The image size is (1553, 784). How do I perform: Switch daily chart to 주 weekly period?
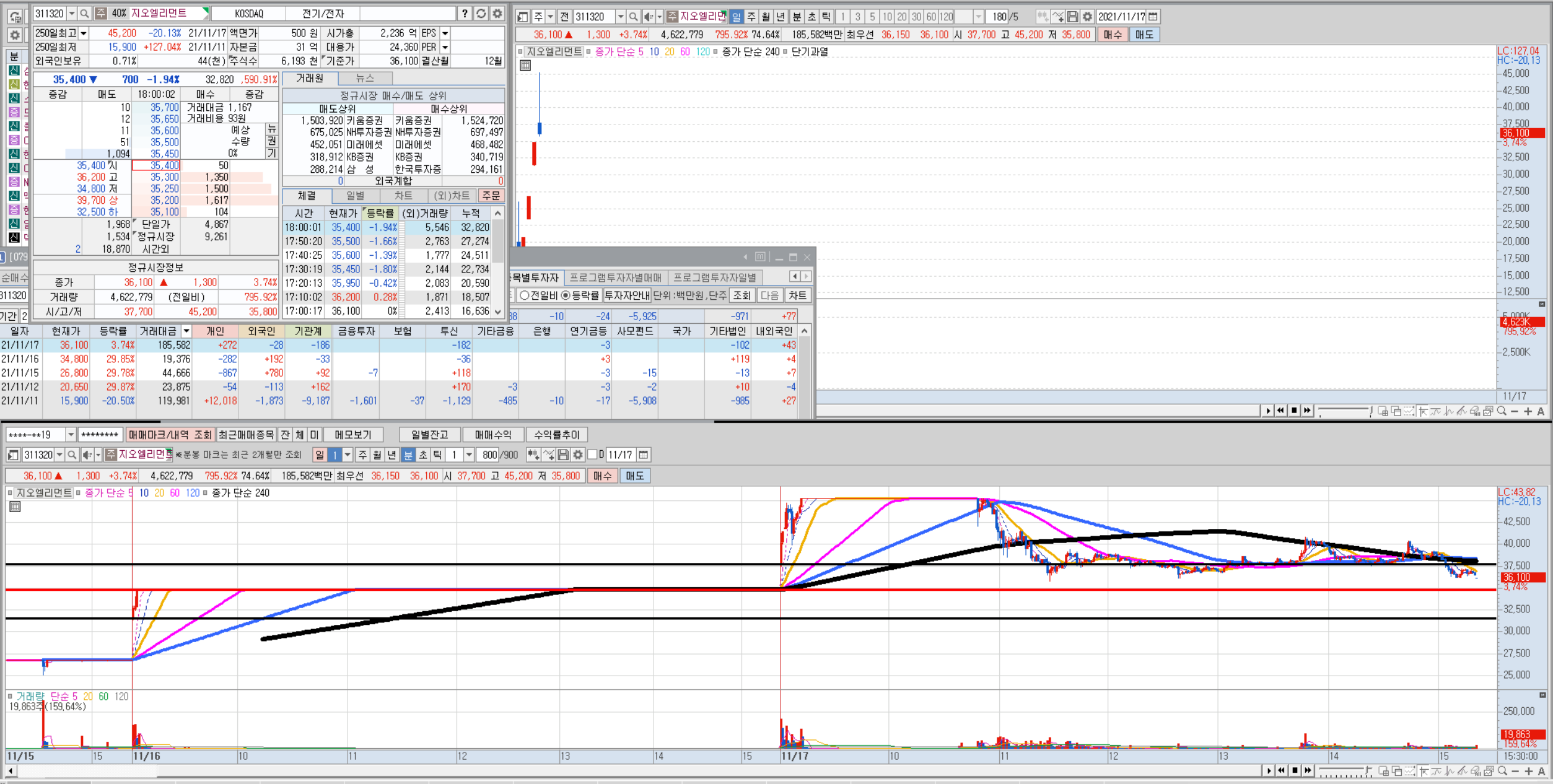point(751,17)
